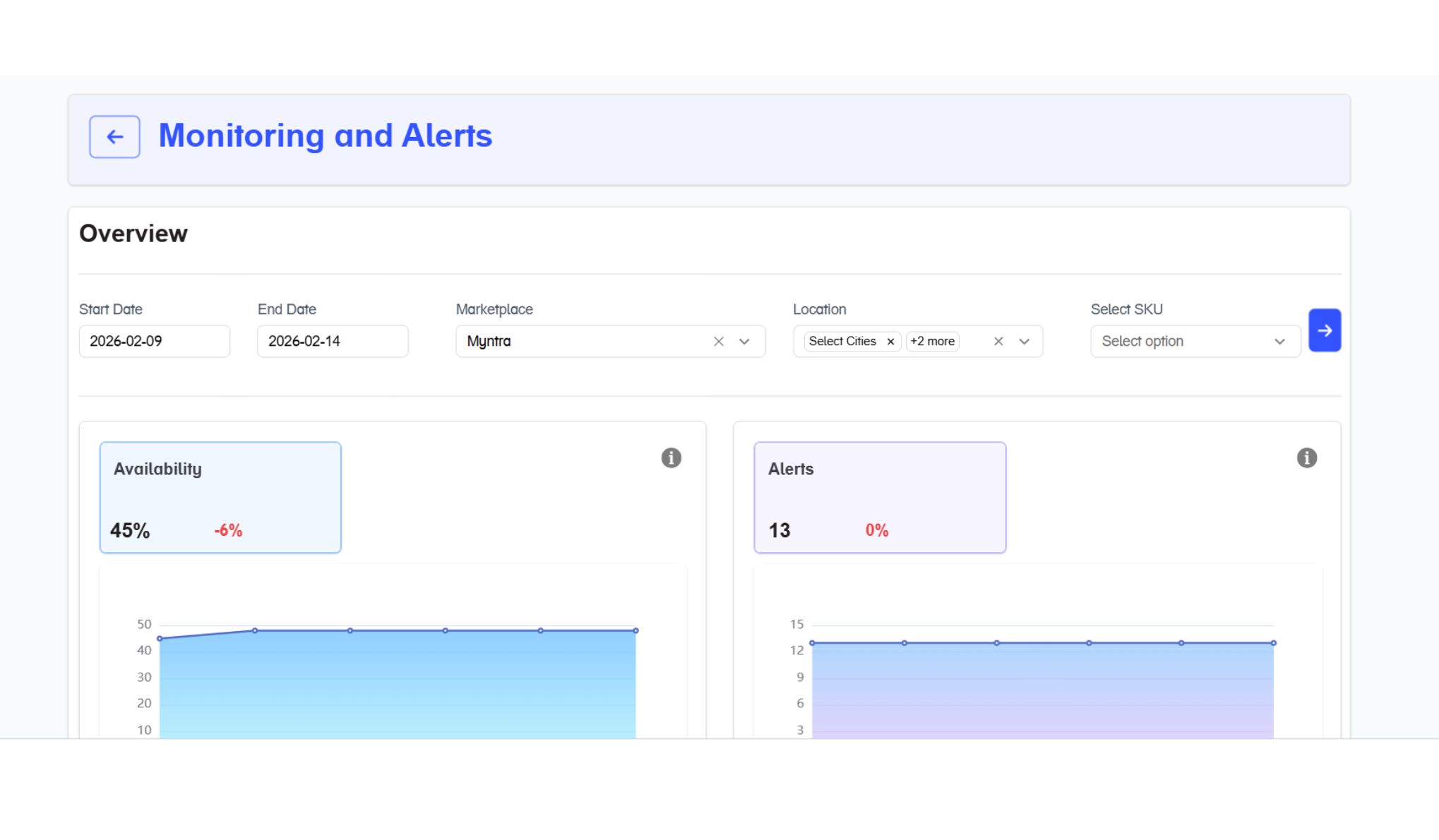Click the End Date field
The height and width of the screenshot is (840, 1439).
[x=332, y=342]
